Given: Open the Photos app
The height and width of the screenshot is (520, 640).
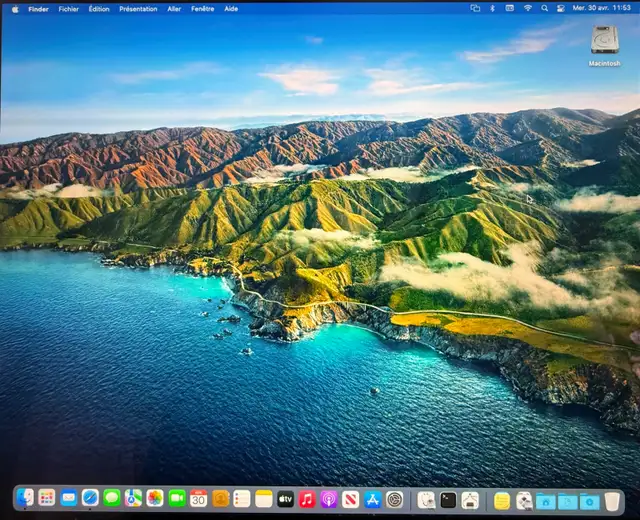Looking at the screenshot, I should 155,498.
